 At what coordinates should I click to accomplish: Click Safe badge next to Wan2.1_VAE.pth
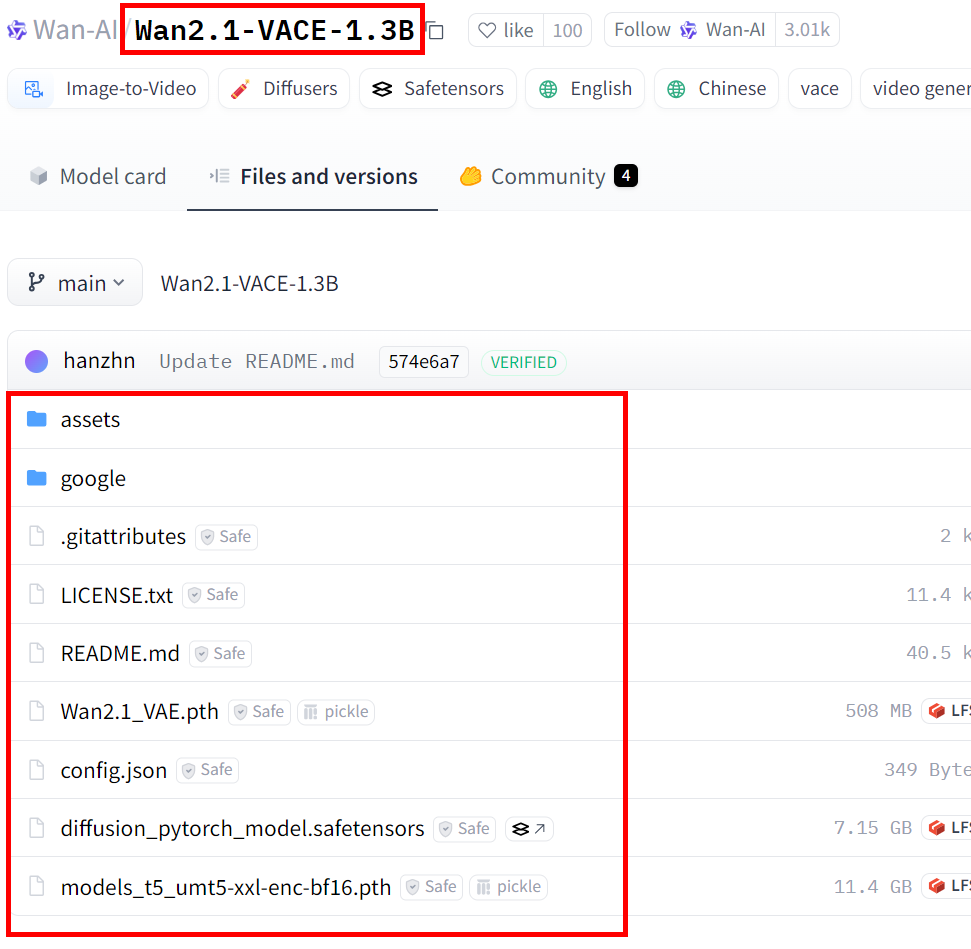[x=259, y=712]
